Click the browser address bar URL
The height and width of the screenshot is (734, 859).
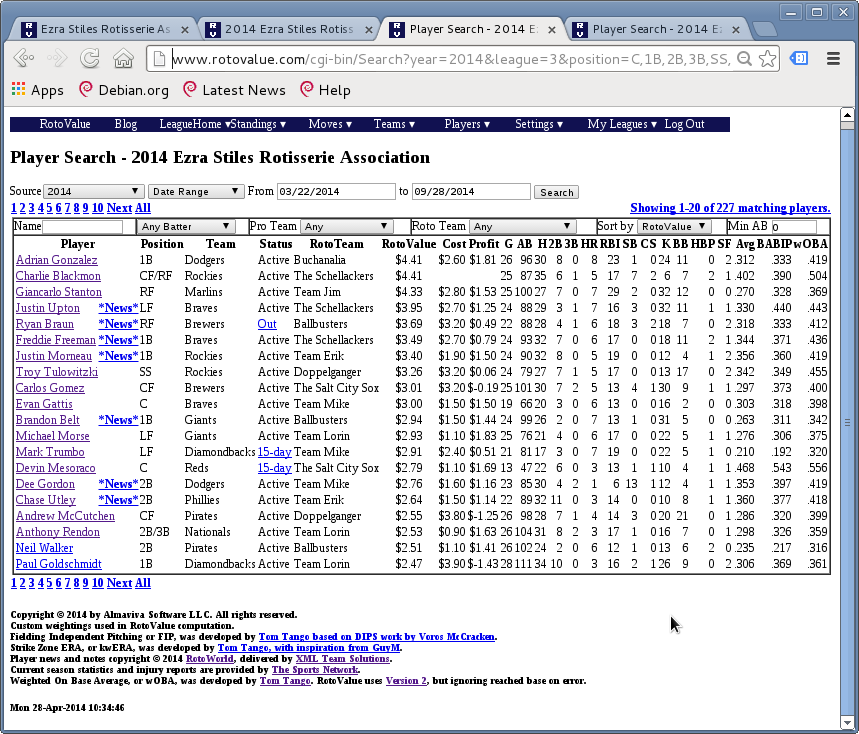pos(451,59)
